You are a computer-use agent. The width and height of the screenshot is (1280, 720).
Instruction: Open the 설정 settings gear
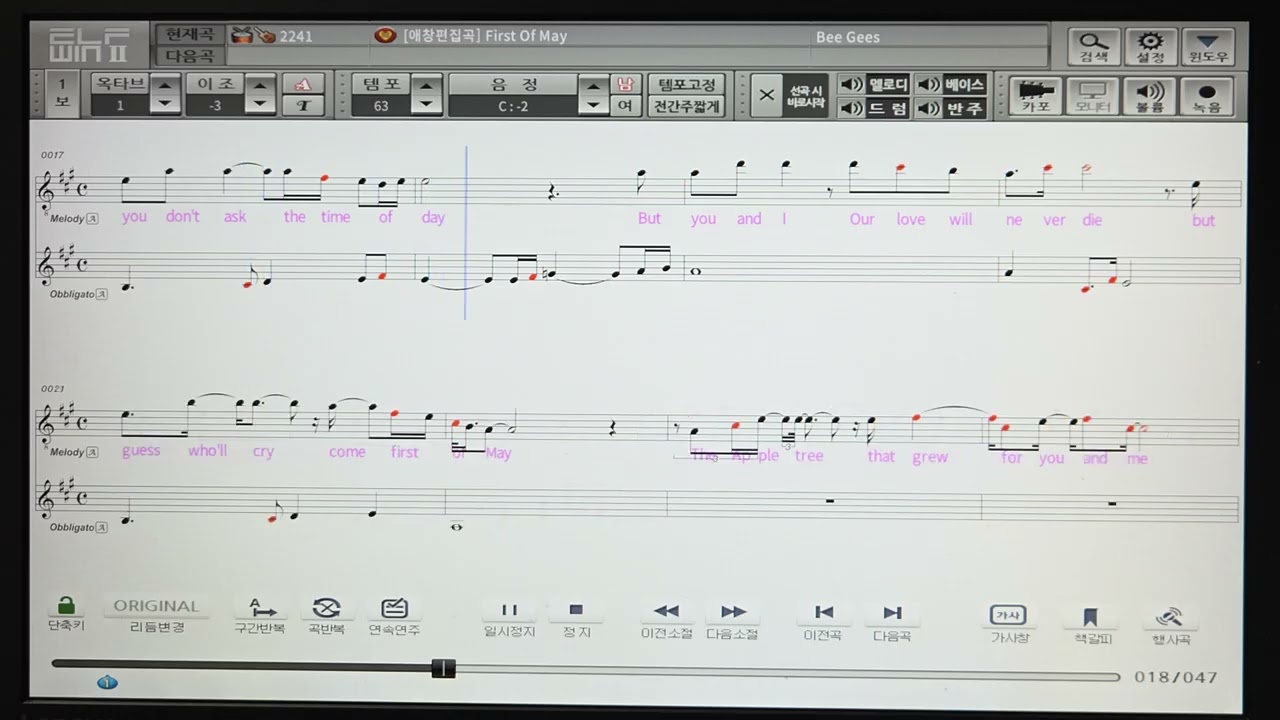pos(1151,46)
